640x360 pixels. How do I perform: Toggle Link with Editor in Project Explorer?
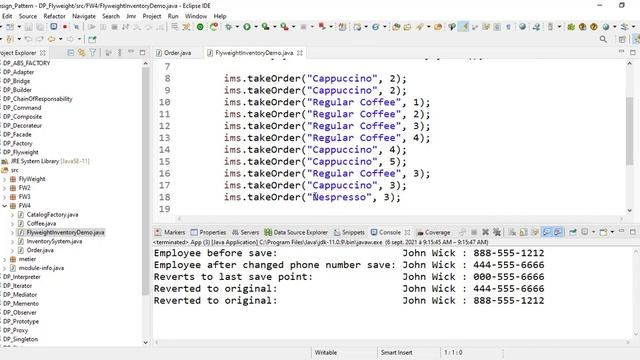[82, 53]
